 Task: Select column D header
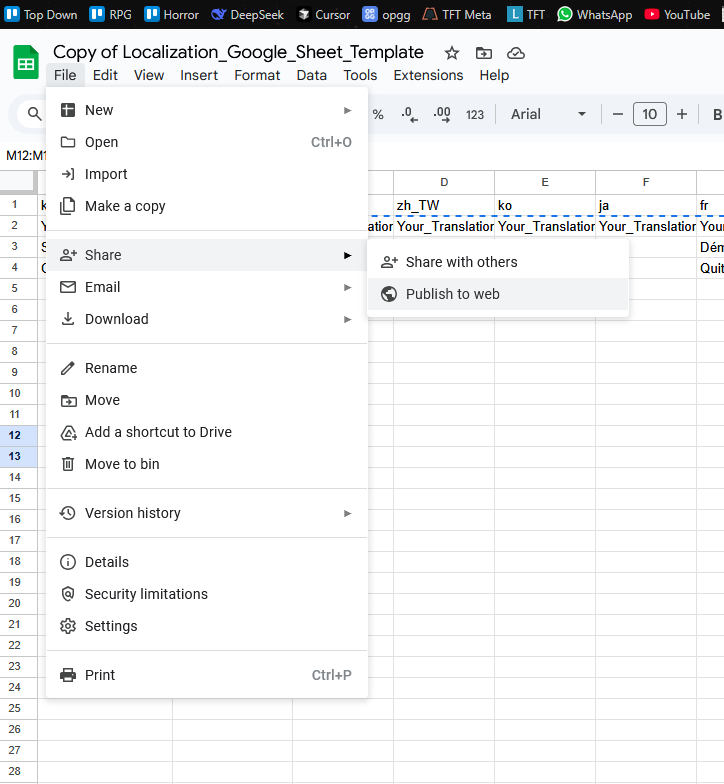(x=444, y=182)
